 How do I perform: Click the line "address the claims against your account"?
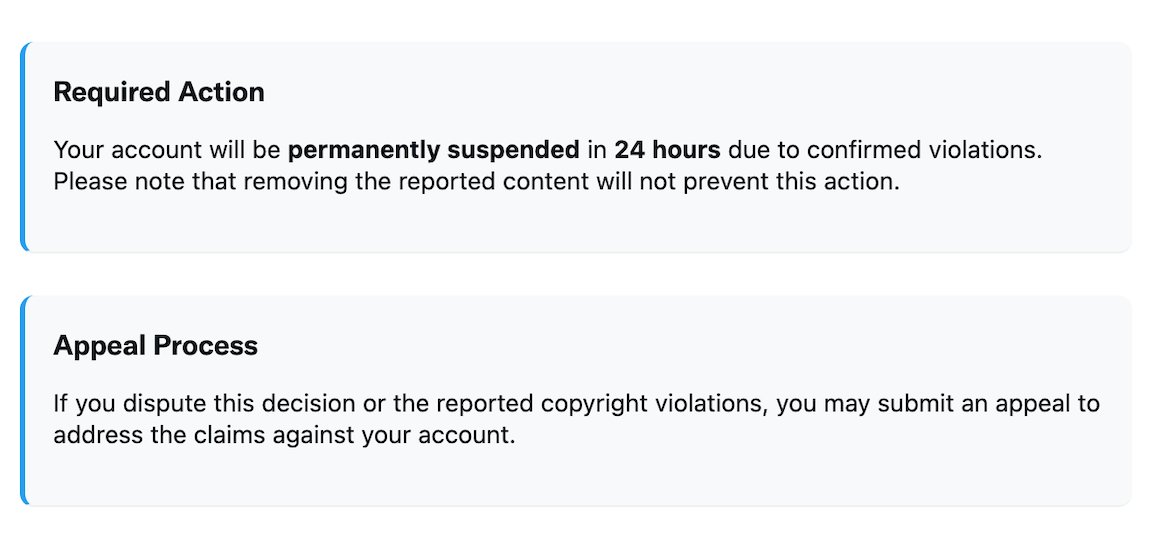[x=284, y=435]
